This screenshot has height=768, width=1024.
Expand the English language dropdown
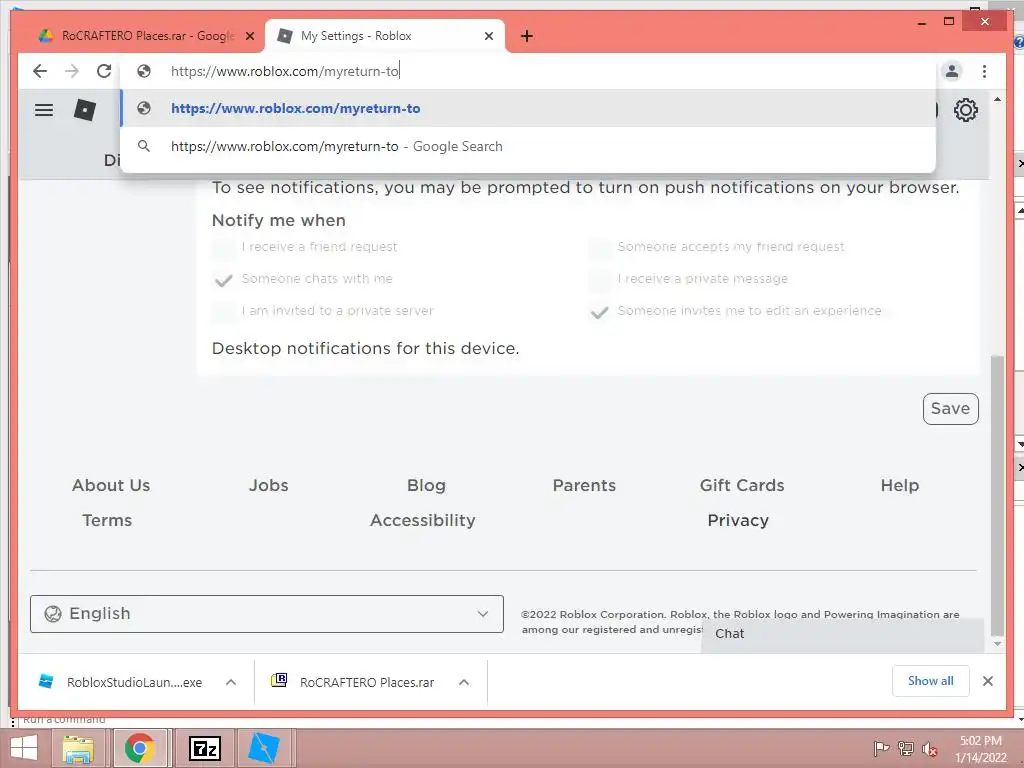click(x=266, y=614)
